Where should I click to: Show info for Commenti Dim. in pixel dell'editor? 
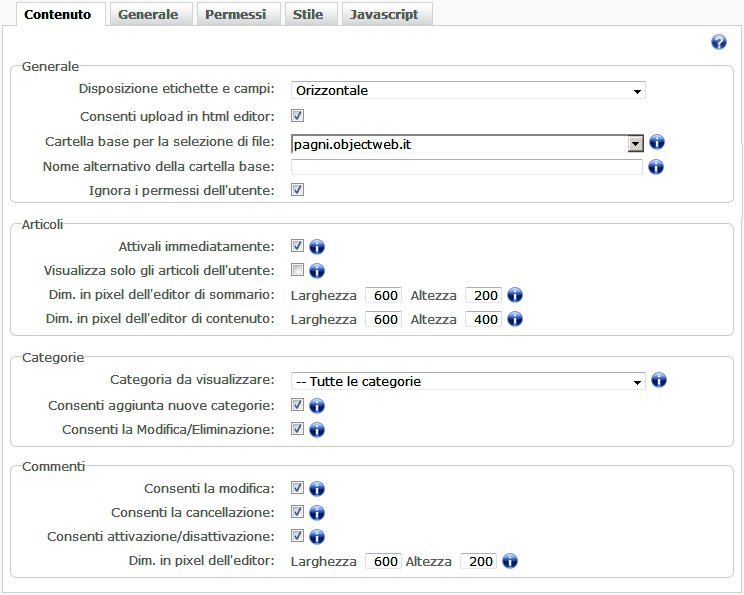[x=510, y=561]
